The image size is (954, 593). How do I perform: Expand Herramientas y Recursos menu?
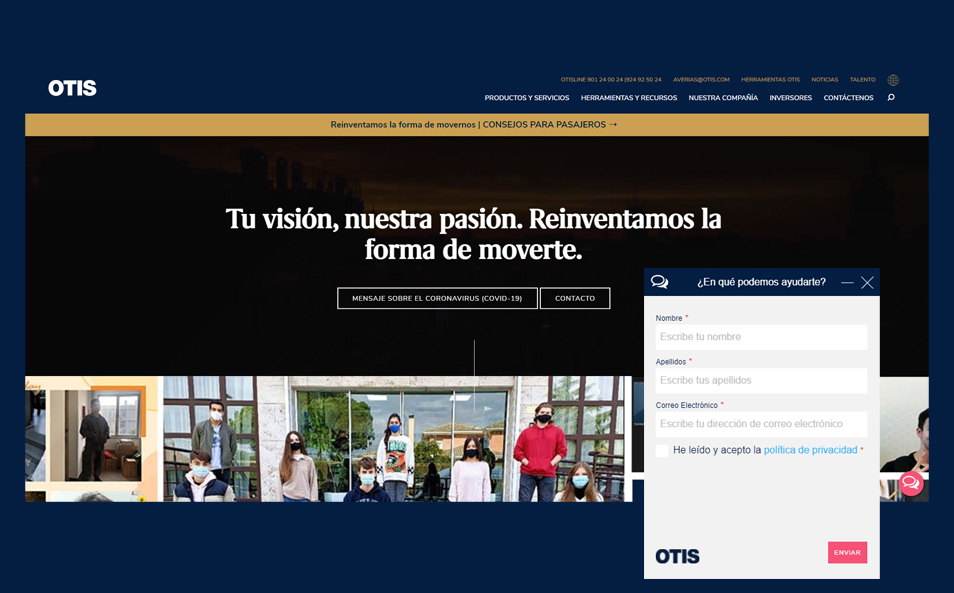coord(629,98)
